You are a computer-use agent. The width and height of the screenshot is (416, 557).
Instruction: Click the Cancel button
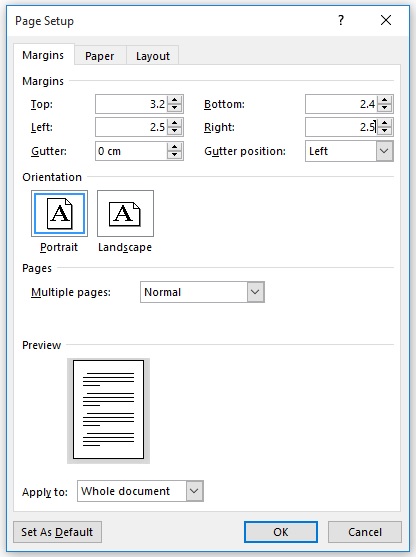[x=365, y=532]
